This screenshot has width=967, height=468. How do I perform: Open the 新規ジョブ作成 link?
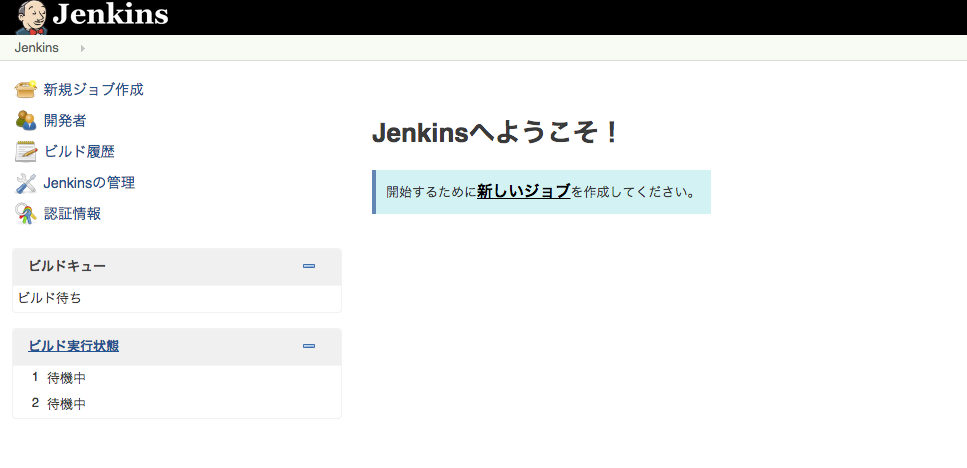point(94,90)
